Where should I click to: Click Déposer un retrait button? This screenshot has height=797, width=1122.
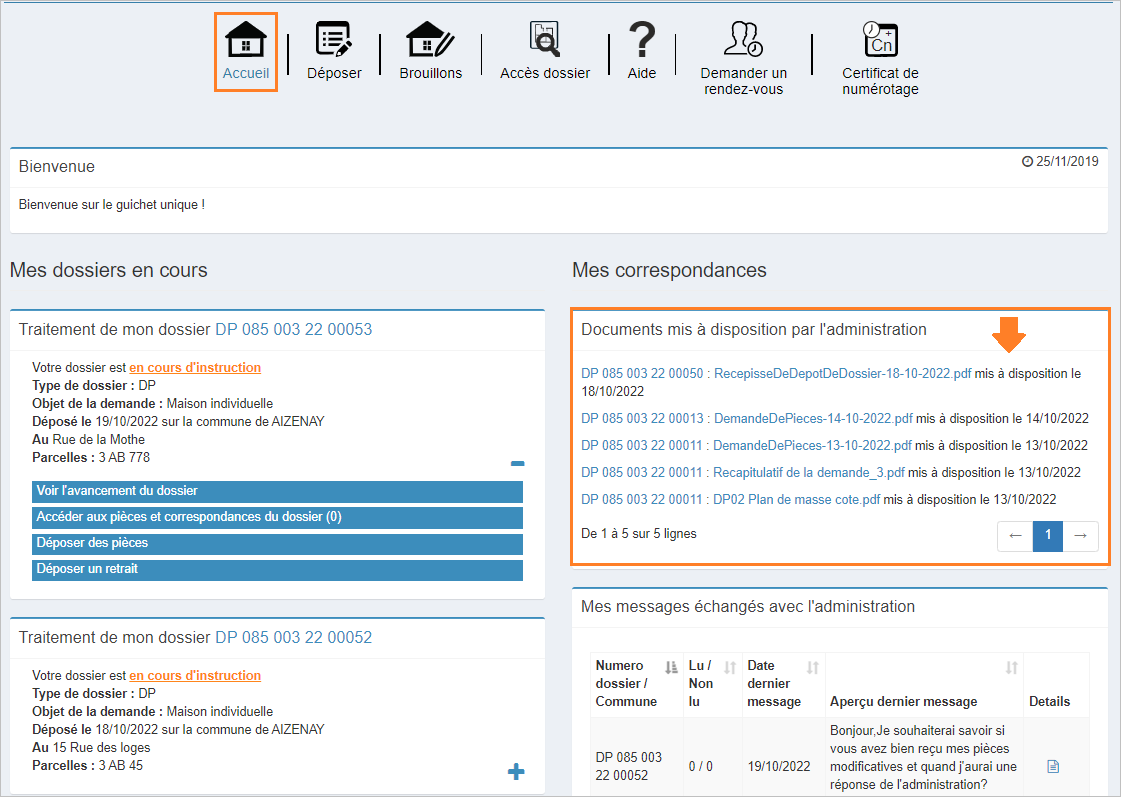(x=277, y=569)
